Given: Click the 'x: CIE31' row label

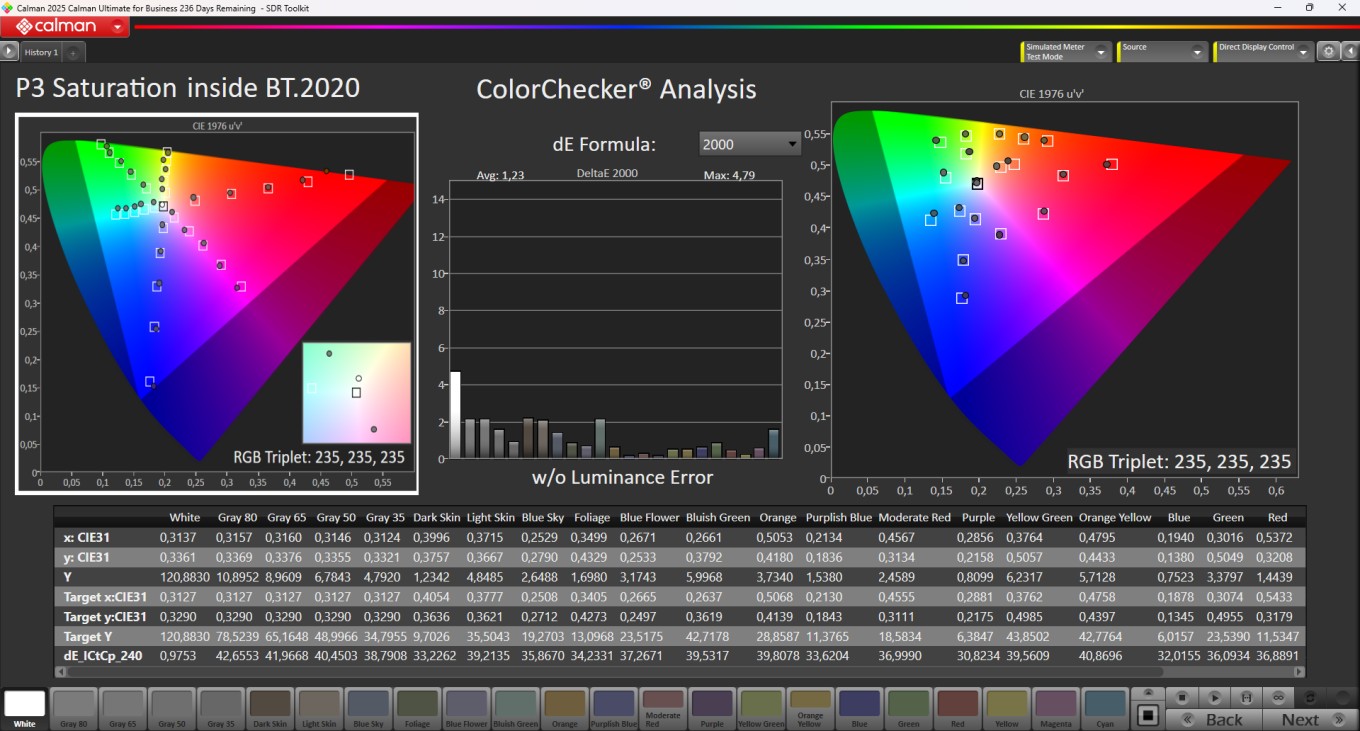Looking at the screenshot, I should (88, 538).
